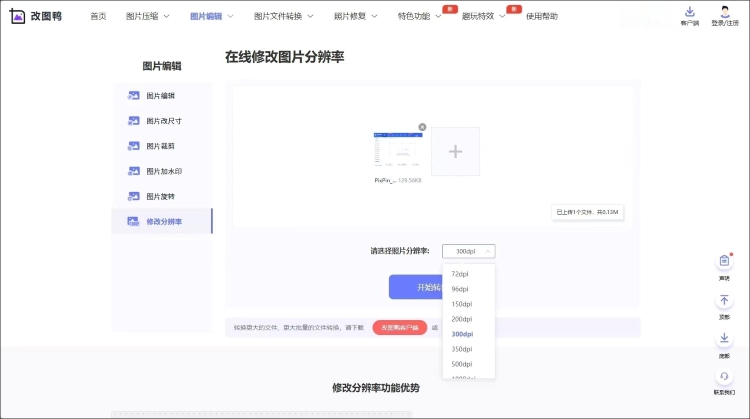The width and height of the screenshot is (750, 419).
Task: Click the 修改分辨率 sidebar icon
Action: [x=133, y=221]
